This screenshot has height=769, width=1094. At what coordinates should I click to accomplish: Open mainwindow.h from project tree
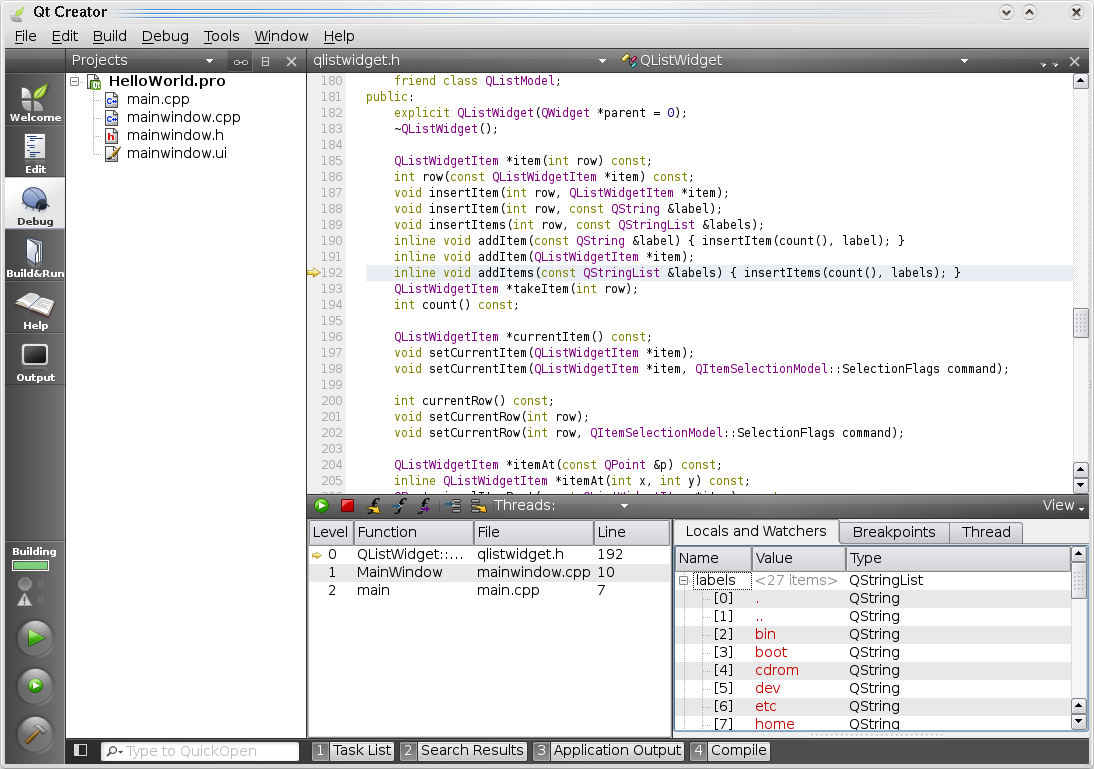[175, 135]
